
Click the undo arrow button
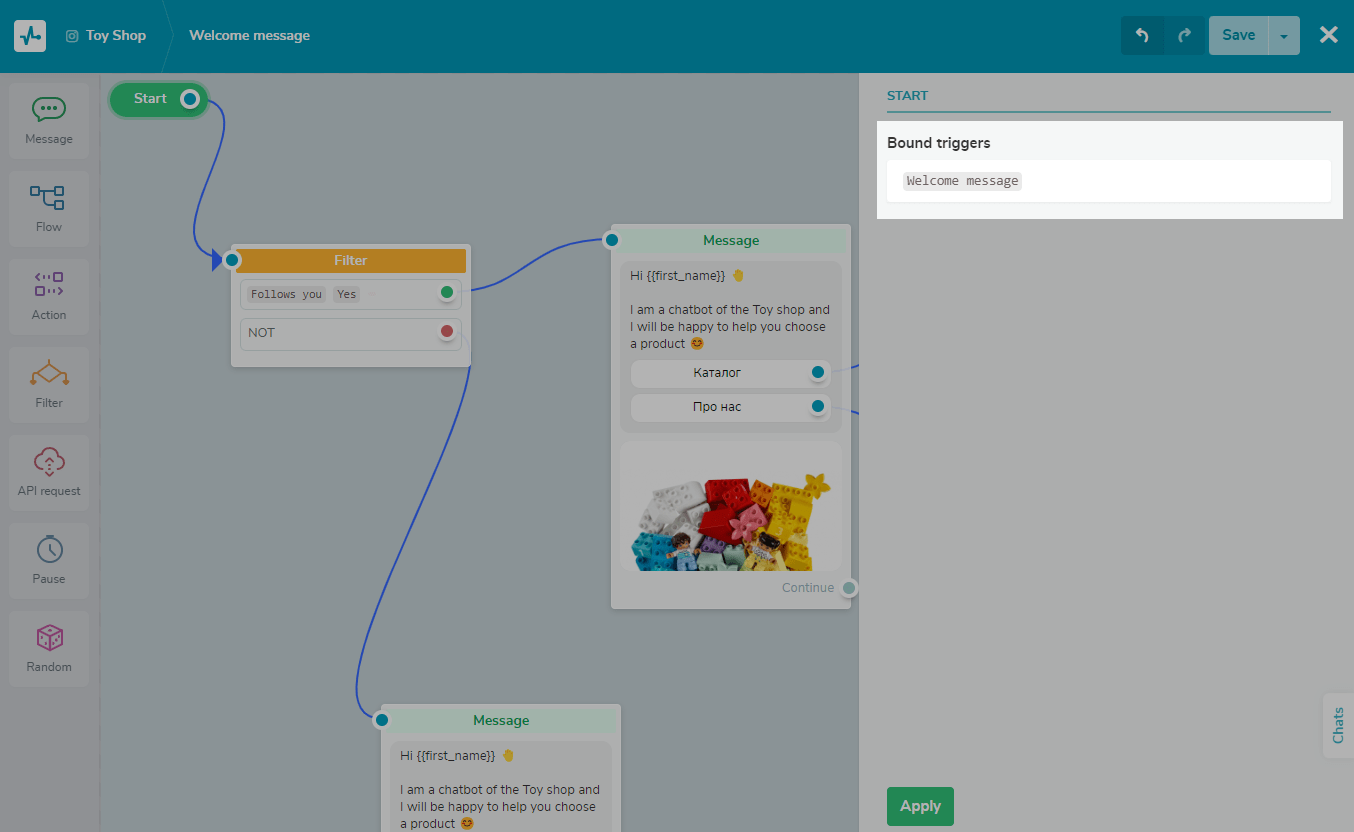point(1142,35)
